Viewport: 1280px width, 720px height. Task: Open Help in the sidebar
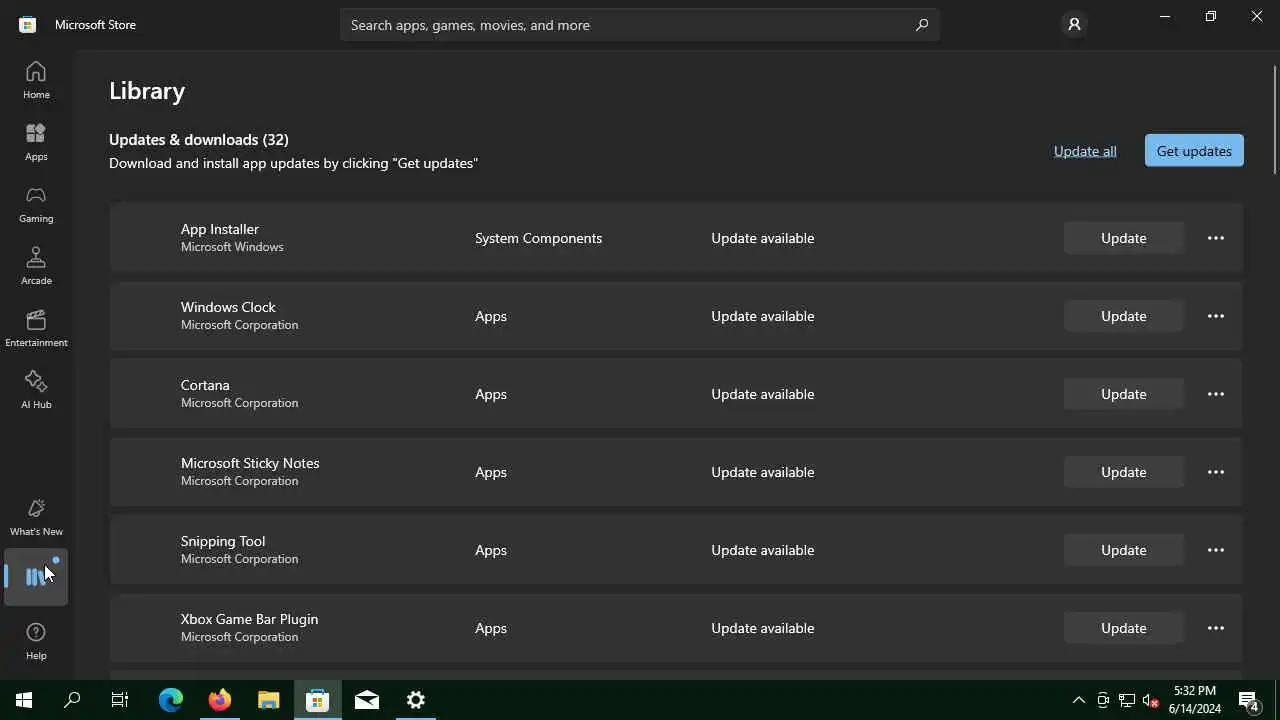(x=36, y=641)
